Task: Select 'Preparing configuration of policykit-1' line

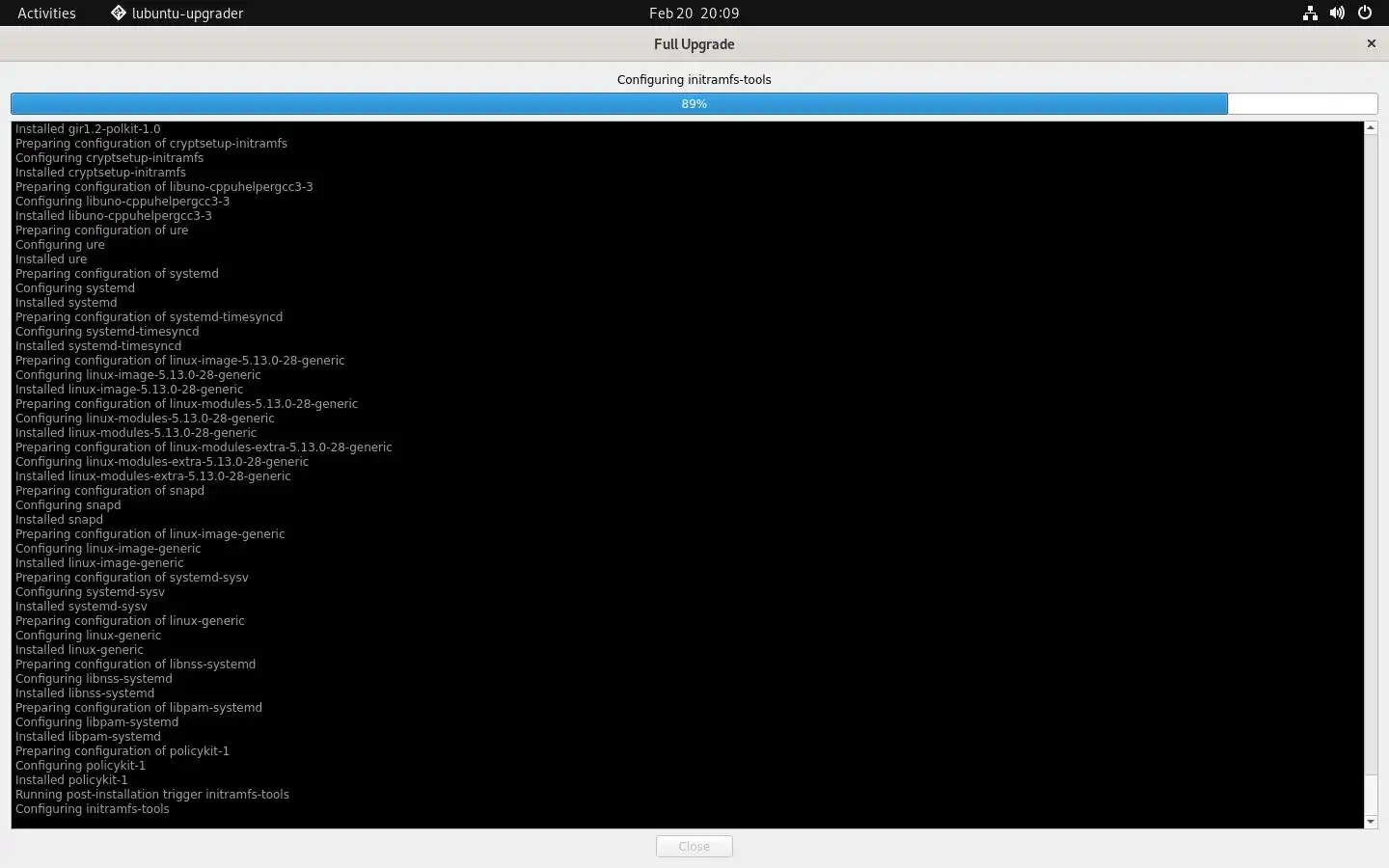Action: point(123,750)
